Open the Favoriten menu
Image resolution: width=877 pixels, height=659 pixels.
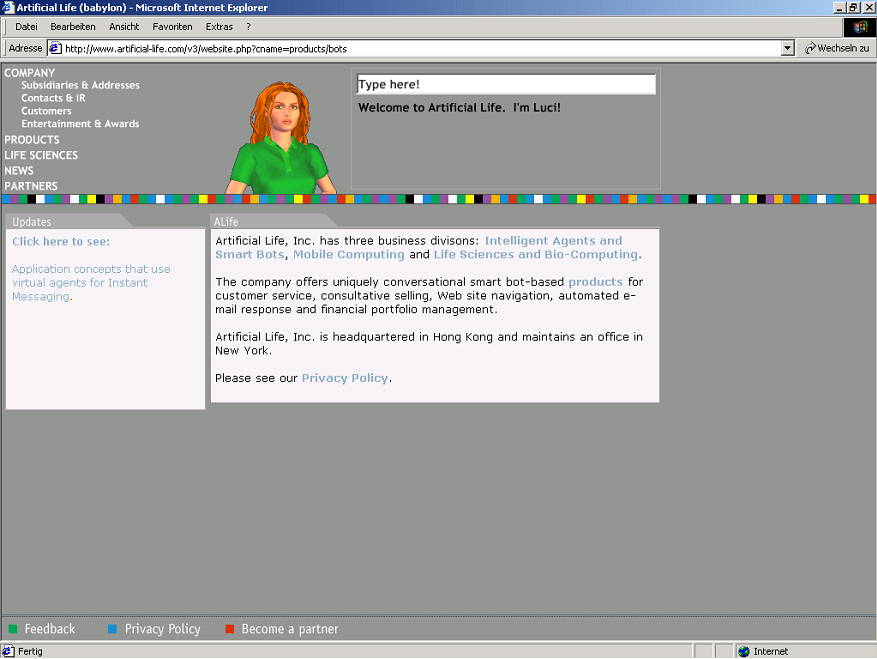coord(172,27)
